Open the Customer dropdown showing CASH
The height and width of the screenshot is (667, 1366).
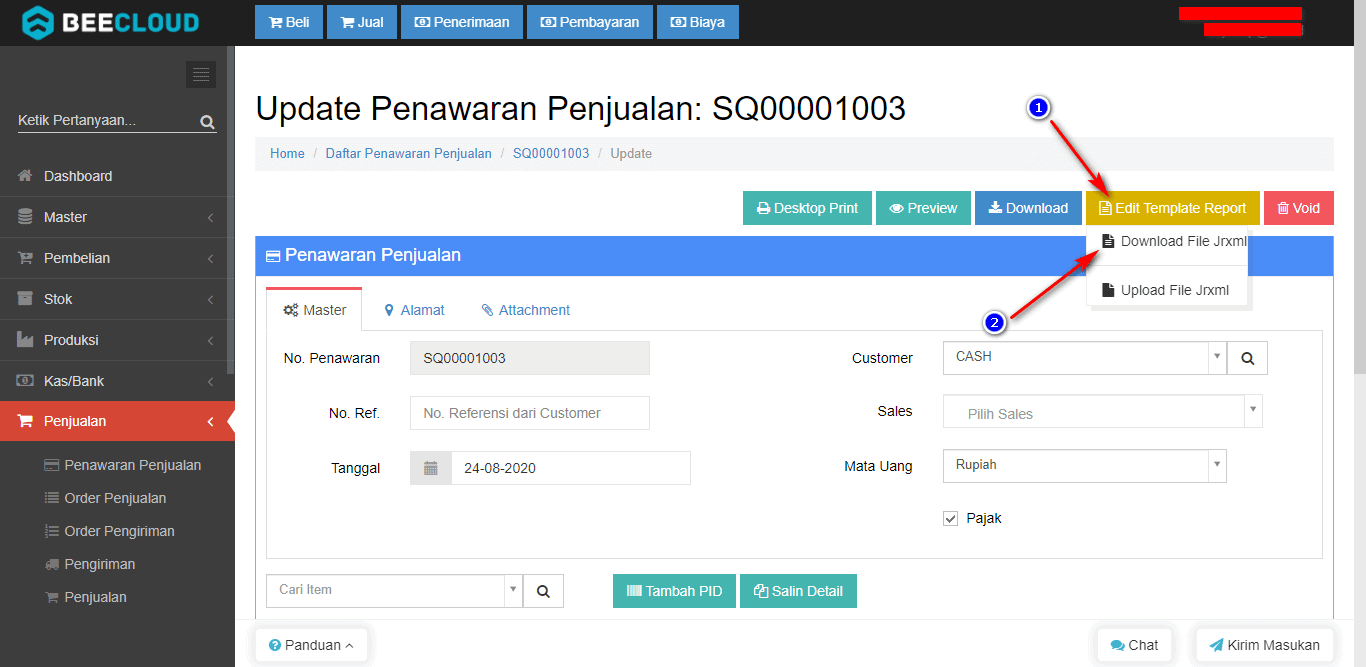[1084, 357]
